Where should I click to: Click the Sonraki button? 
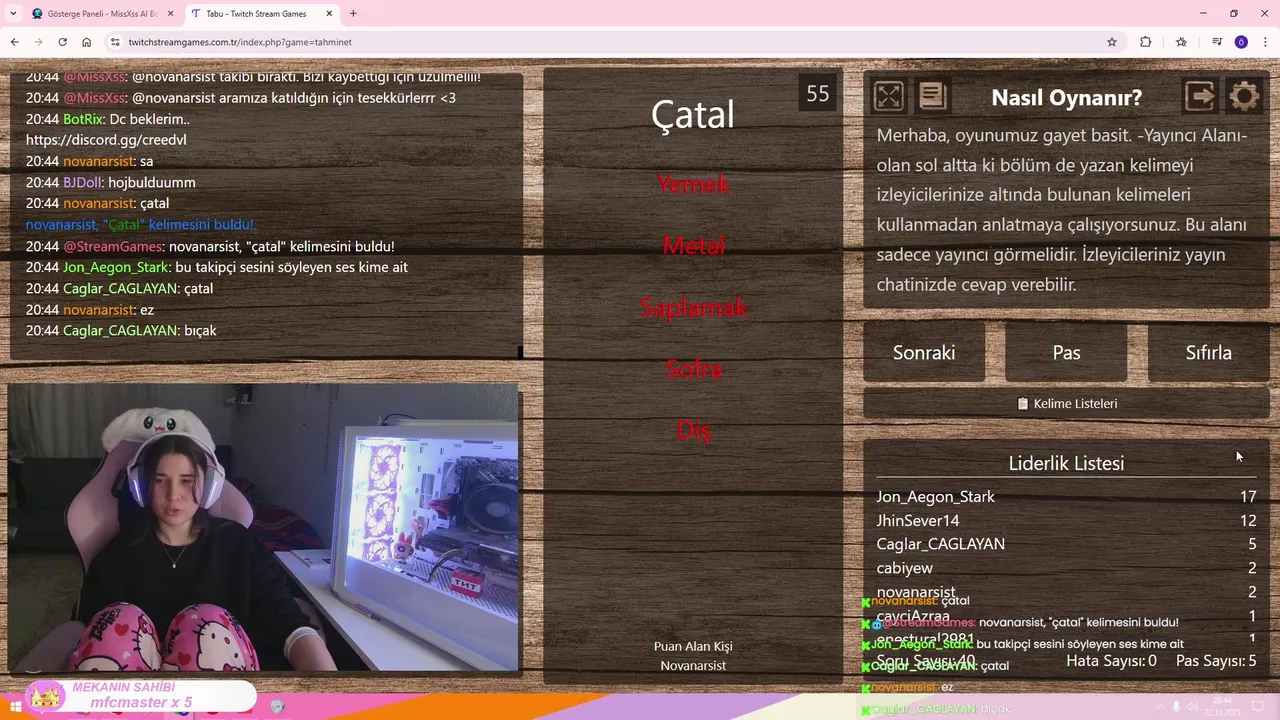924,352
